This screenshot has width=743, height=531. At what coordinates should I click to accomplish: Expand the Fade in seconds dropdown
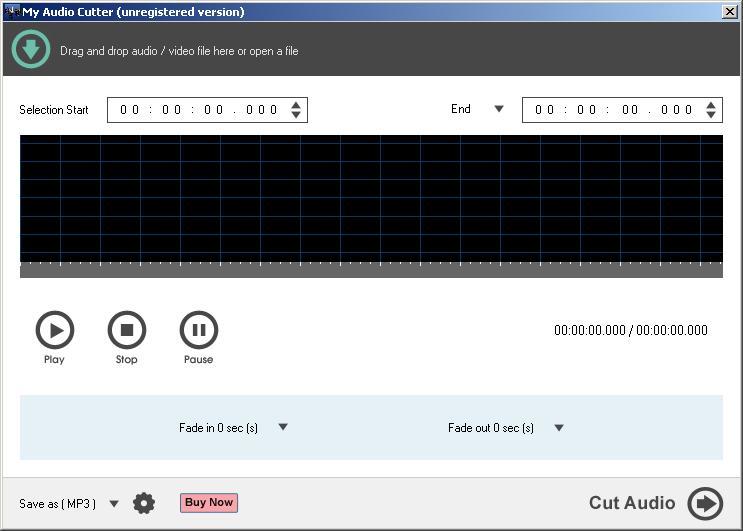pos(283,427)
